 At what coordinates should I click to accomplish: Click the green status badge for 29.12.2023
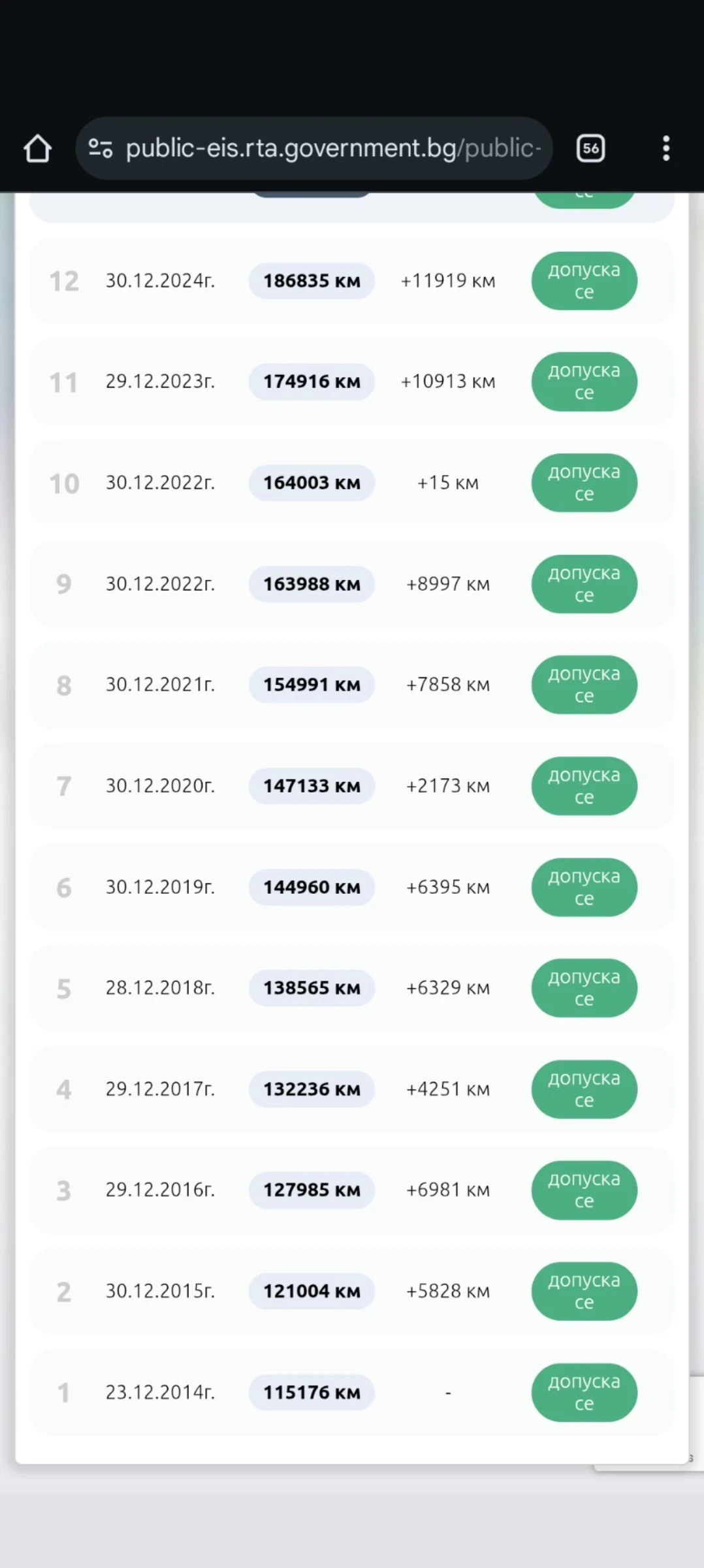click(584, 382)
